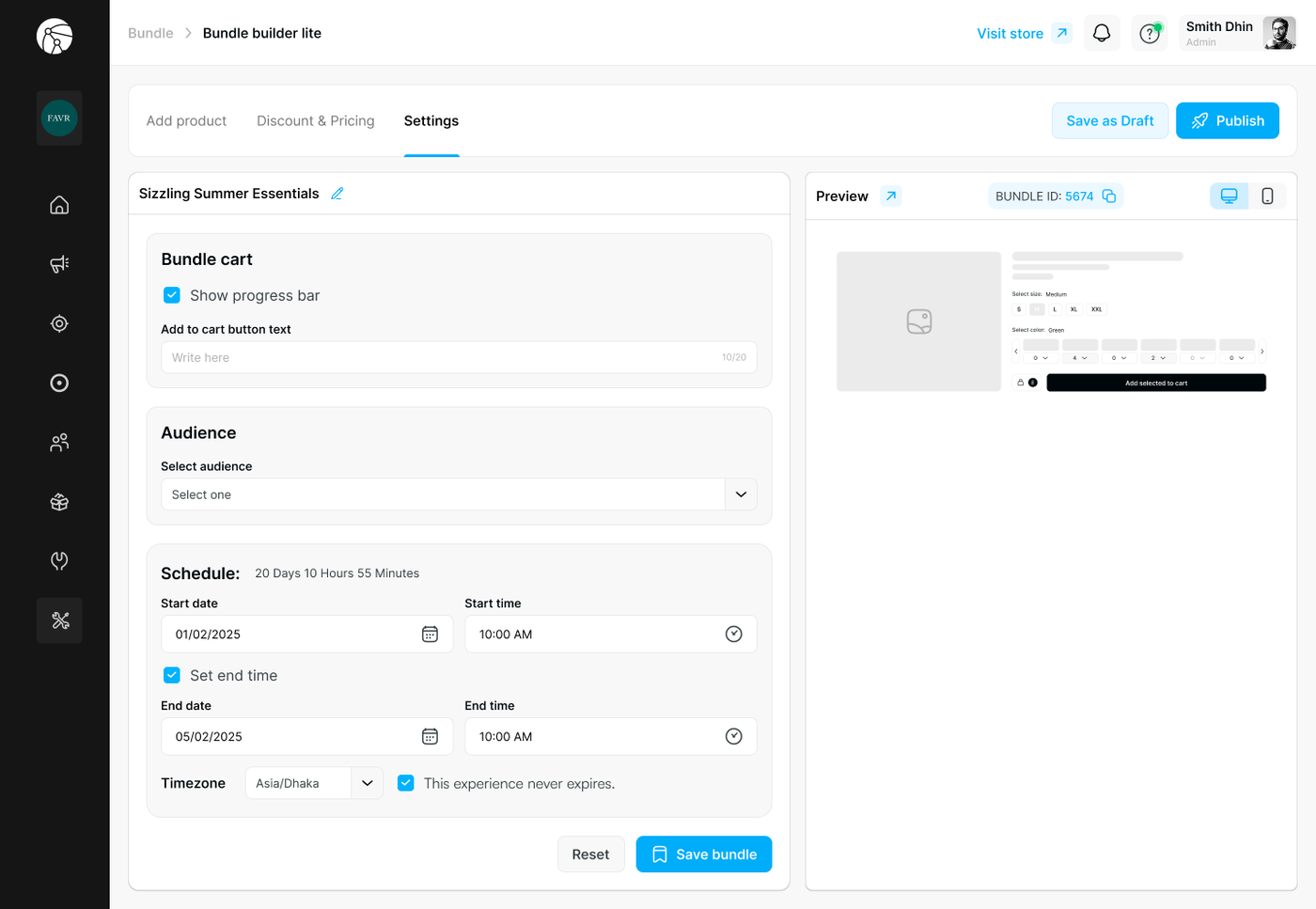
Task: Open the home icon in sidebar
Action: tap(59, 205)
